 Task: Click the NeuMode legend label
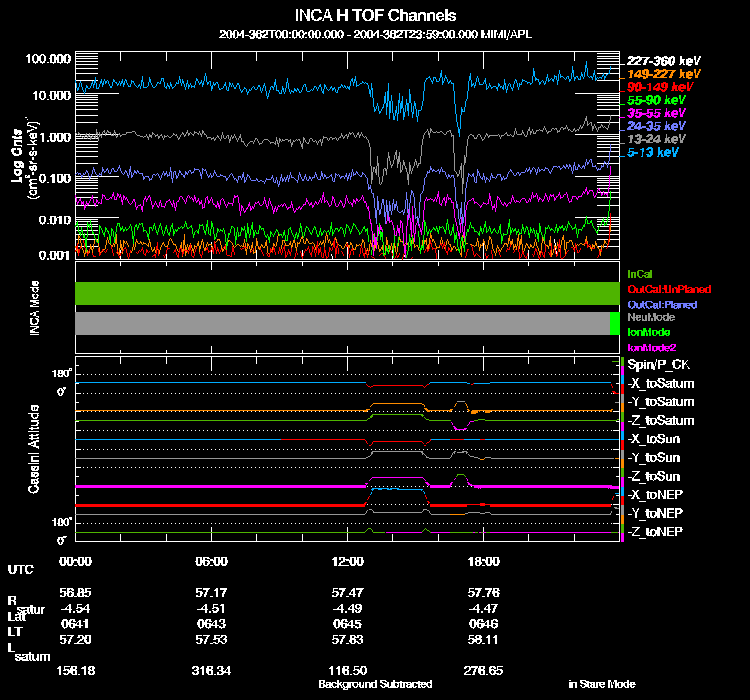coord(649,317)
